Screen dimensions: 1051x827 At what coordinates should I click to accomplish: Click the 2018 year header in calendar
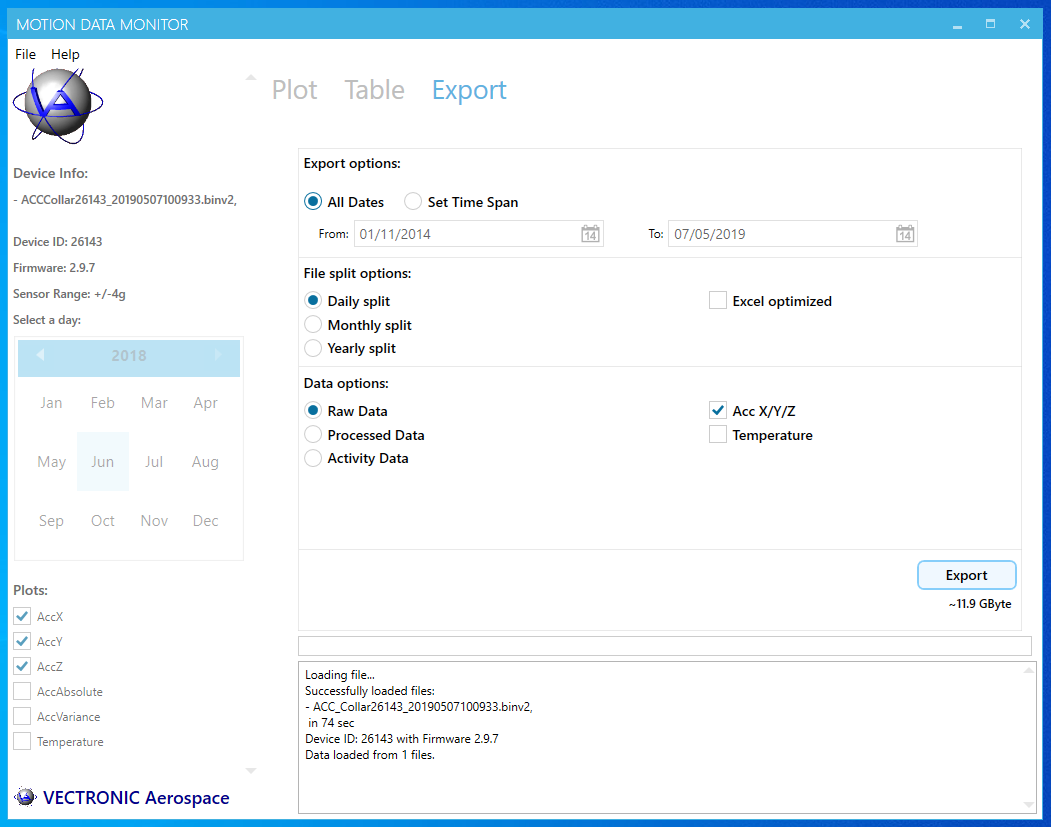(129, 356)
